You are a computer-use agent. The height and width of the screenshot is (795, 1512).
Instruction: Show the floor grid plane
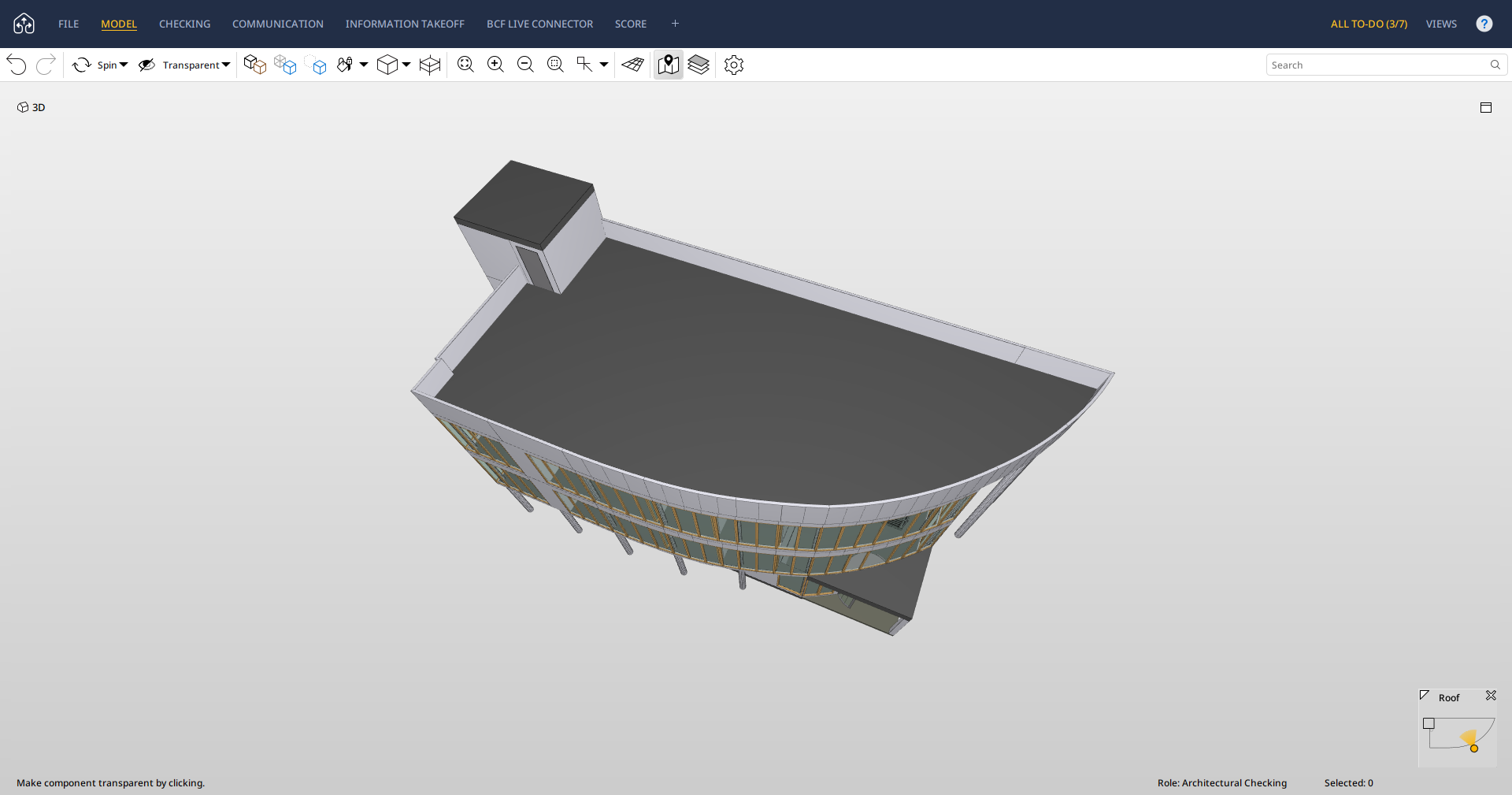[632, 65]
